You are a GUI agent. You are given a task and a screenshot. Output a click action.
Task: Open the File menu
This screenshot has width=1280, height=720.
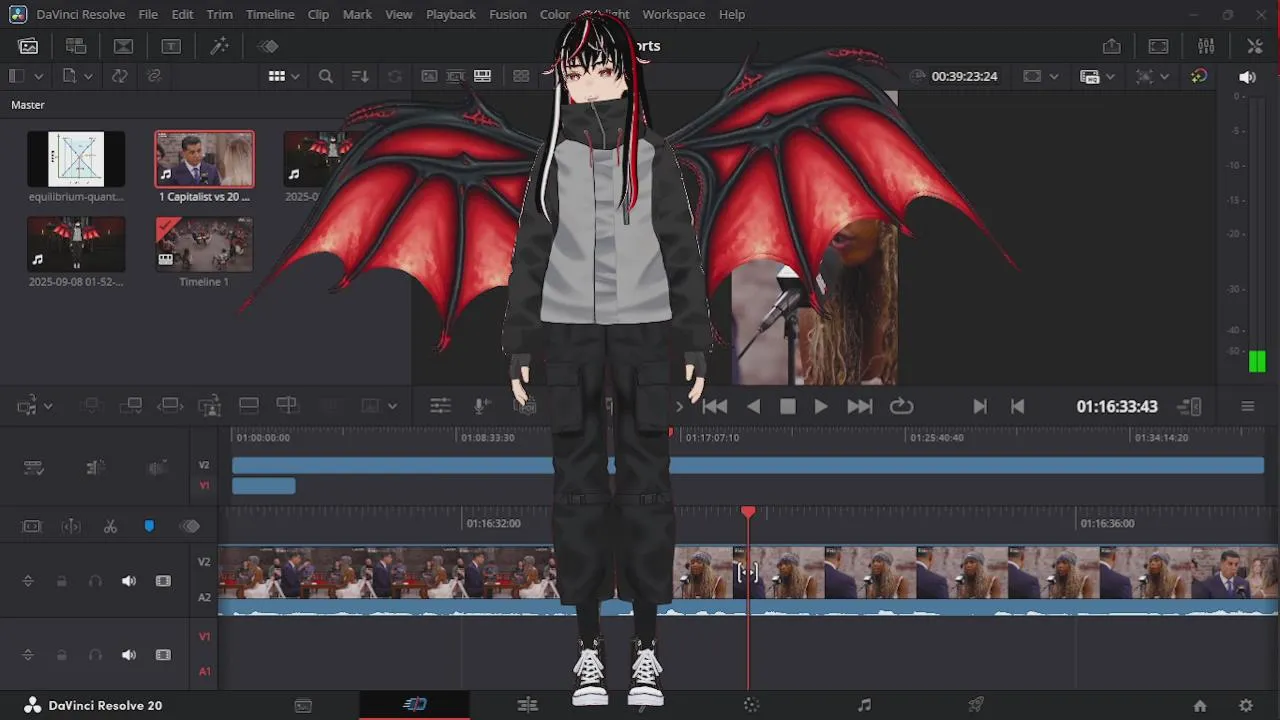click(x=148, y=15)
